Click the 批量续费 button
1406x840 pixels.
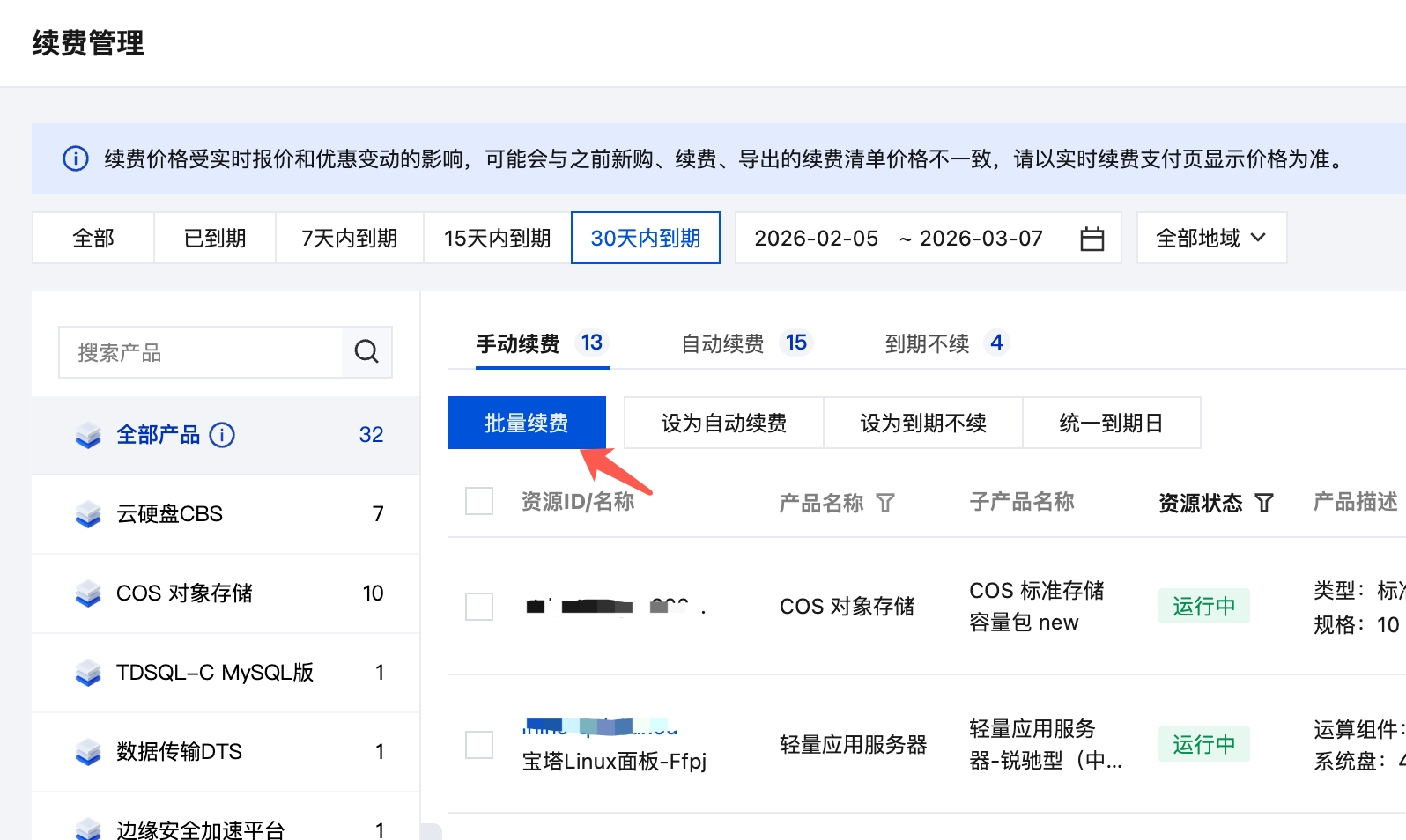click(x=527, y=423)
